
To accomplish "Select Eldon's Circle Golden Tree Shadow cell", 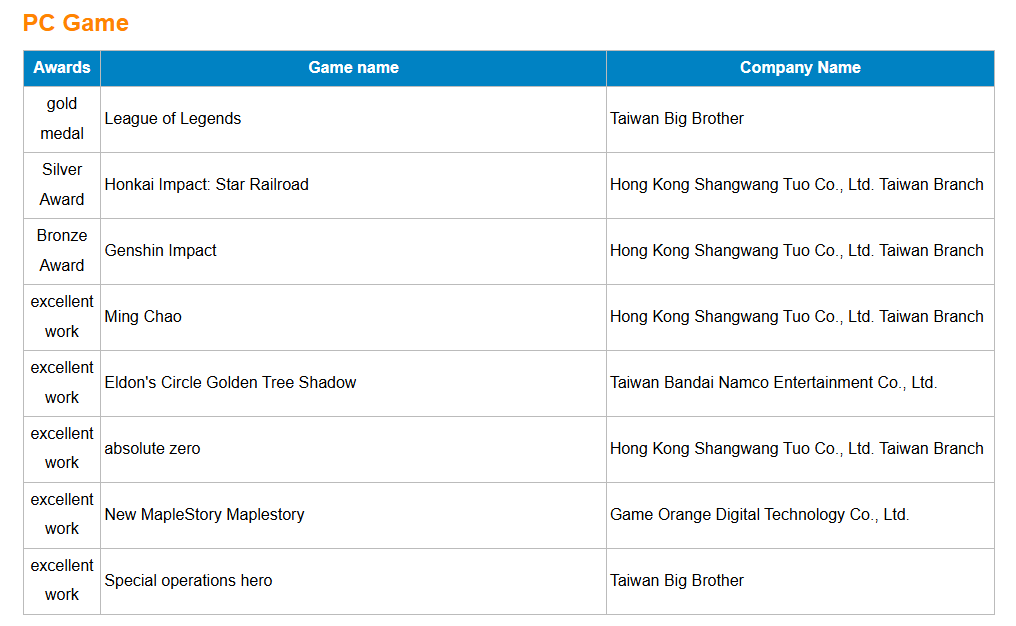I will tap(353, 384).
